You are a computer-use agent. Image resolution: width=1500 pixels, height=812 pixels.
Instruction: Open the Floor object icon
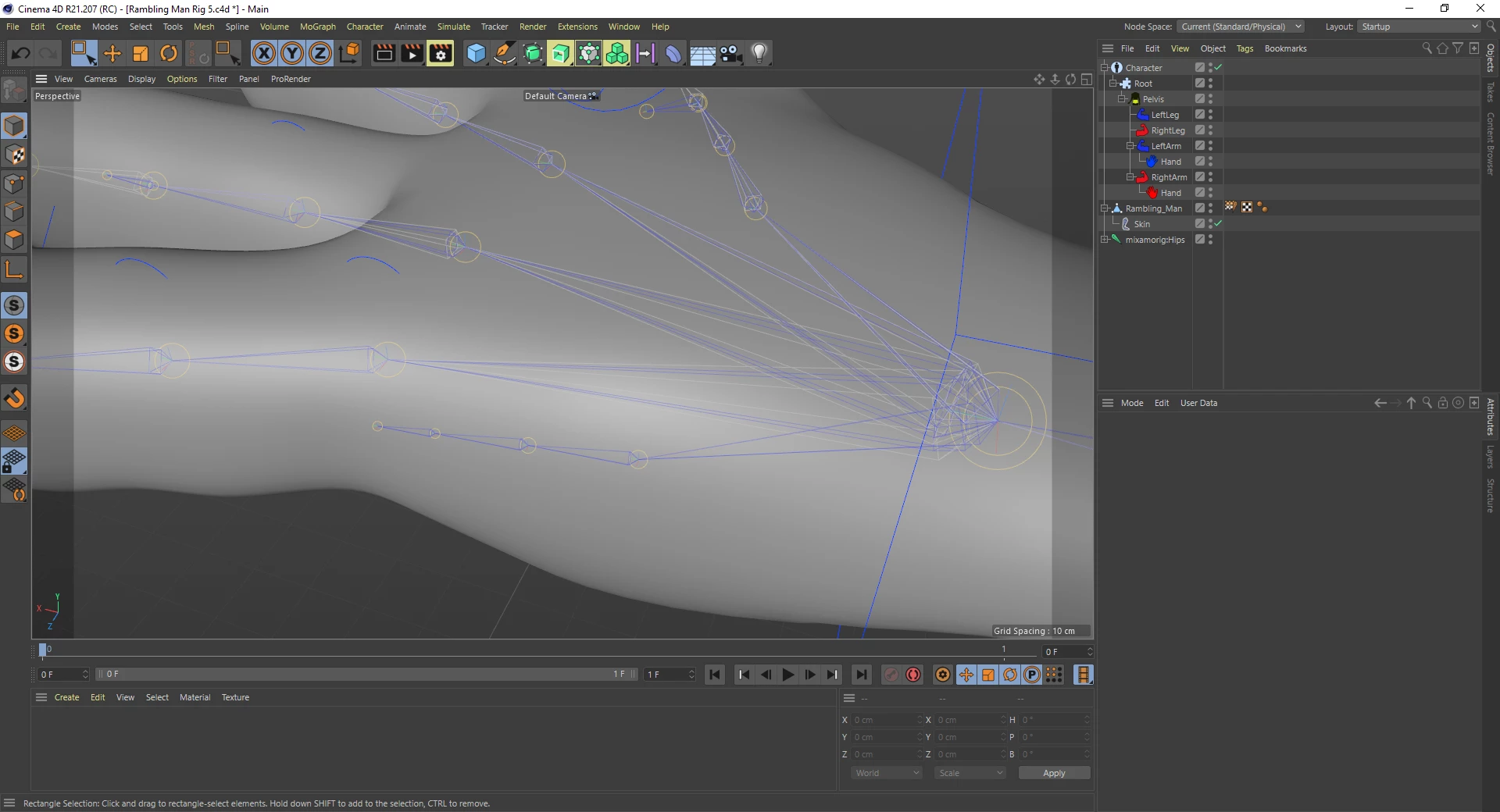[702, 53]
